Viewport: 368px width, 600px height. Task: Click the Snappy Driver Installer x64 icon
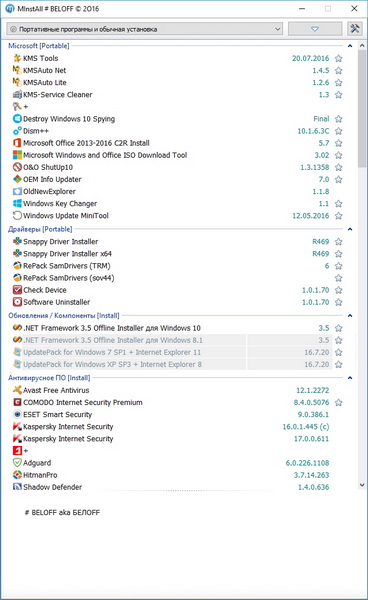tap(17, 254)
